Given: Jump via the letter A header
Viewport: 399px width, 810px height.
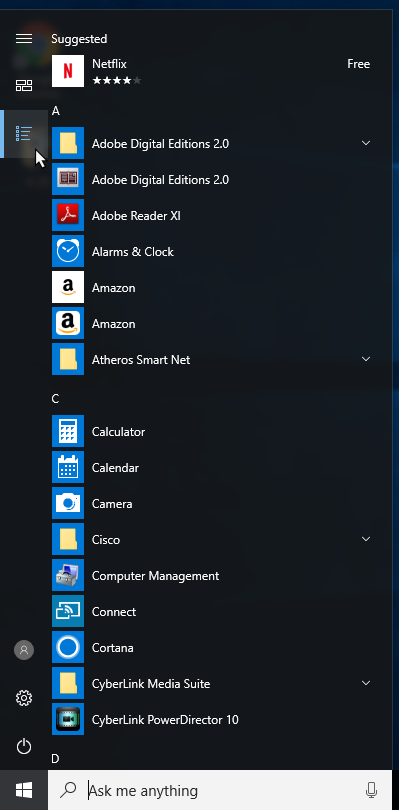Looking at the screenshot, I should (56, 111).
